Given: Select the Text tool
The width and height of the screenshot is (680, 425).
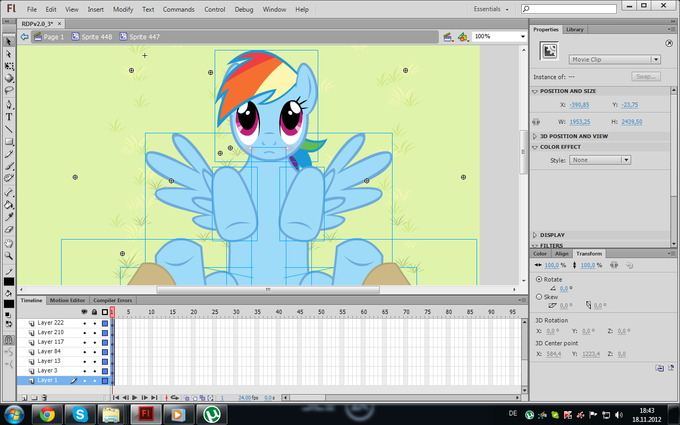Looking at the screenshot, I should pyautogui.click(x=8, y=117).
